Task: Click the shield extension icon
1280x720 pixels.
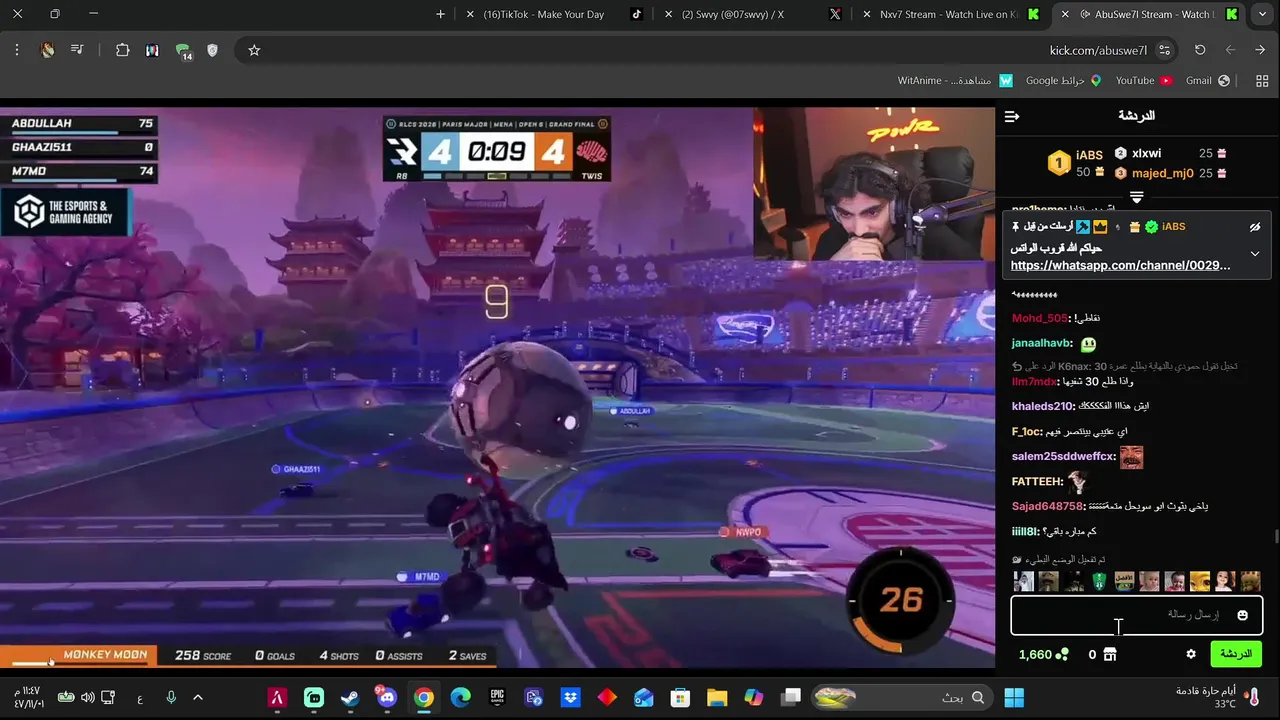Action: (x=212, y=50)
